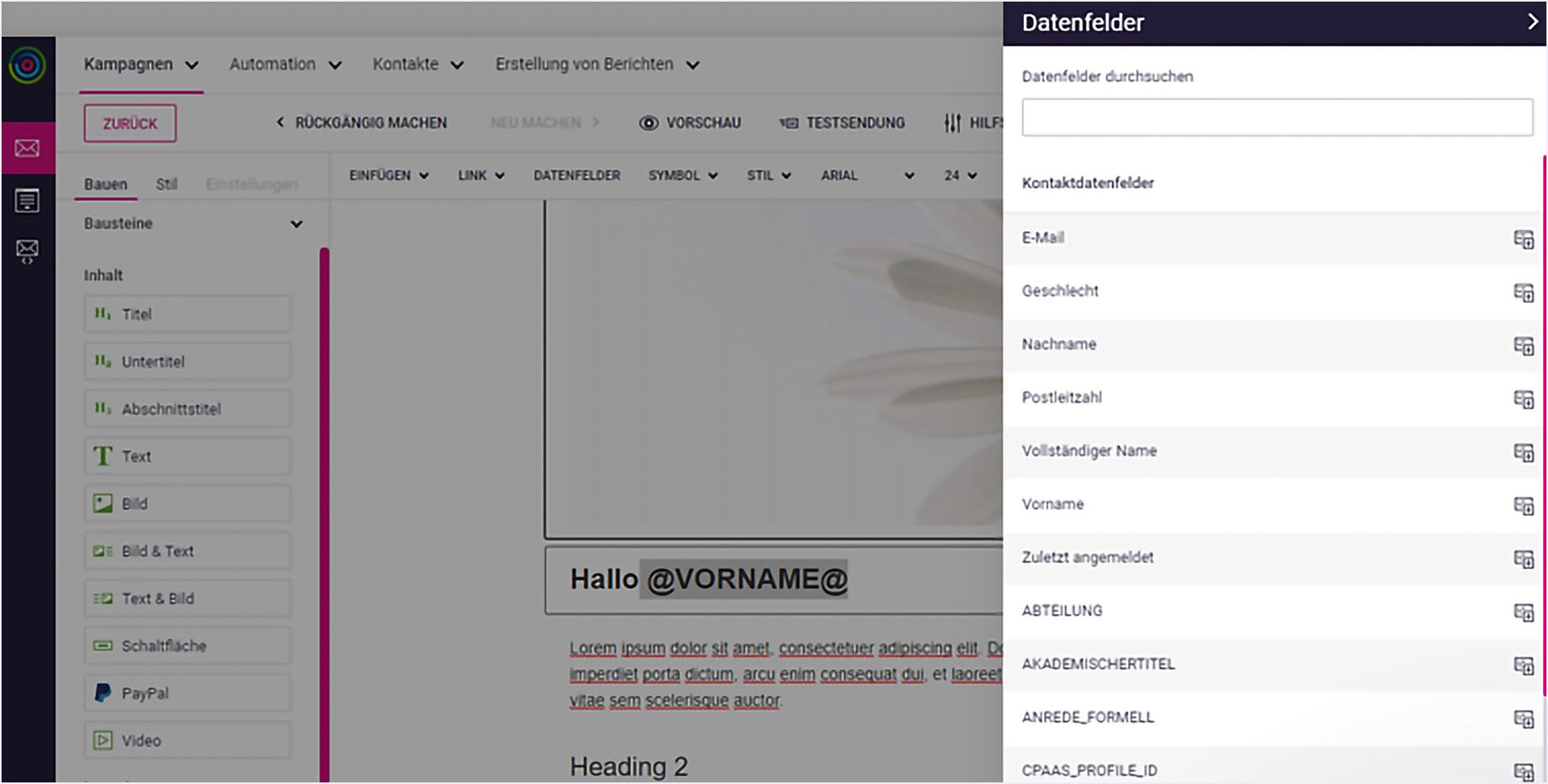
Task: Open the Kampagnen menu
Action: (x=141, y=64)
